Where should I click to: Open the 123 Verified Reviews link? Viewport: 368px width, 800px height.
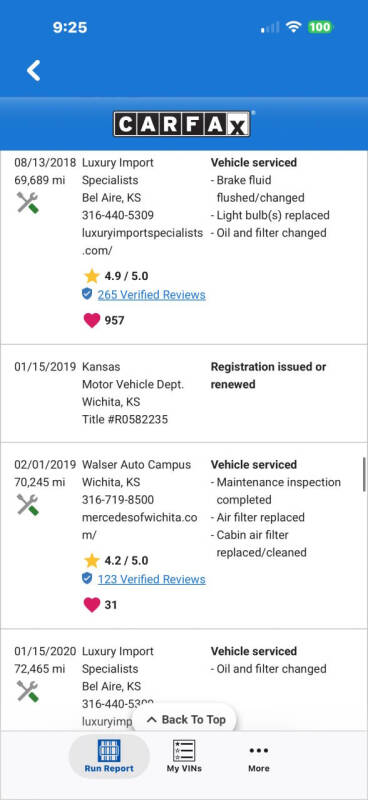(152, 580)
